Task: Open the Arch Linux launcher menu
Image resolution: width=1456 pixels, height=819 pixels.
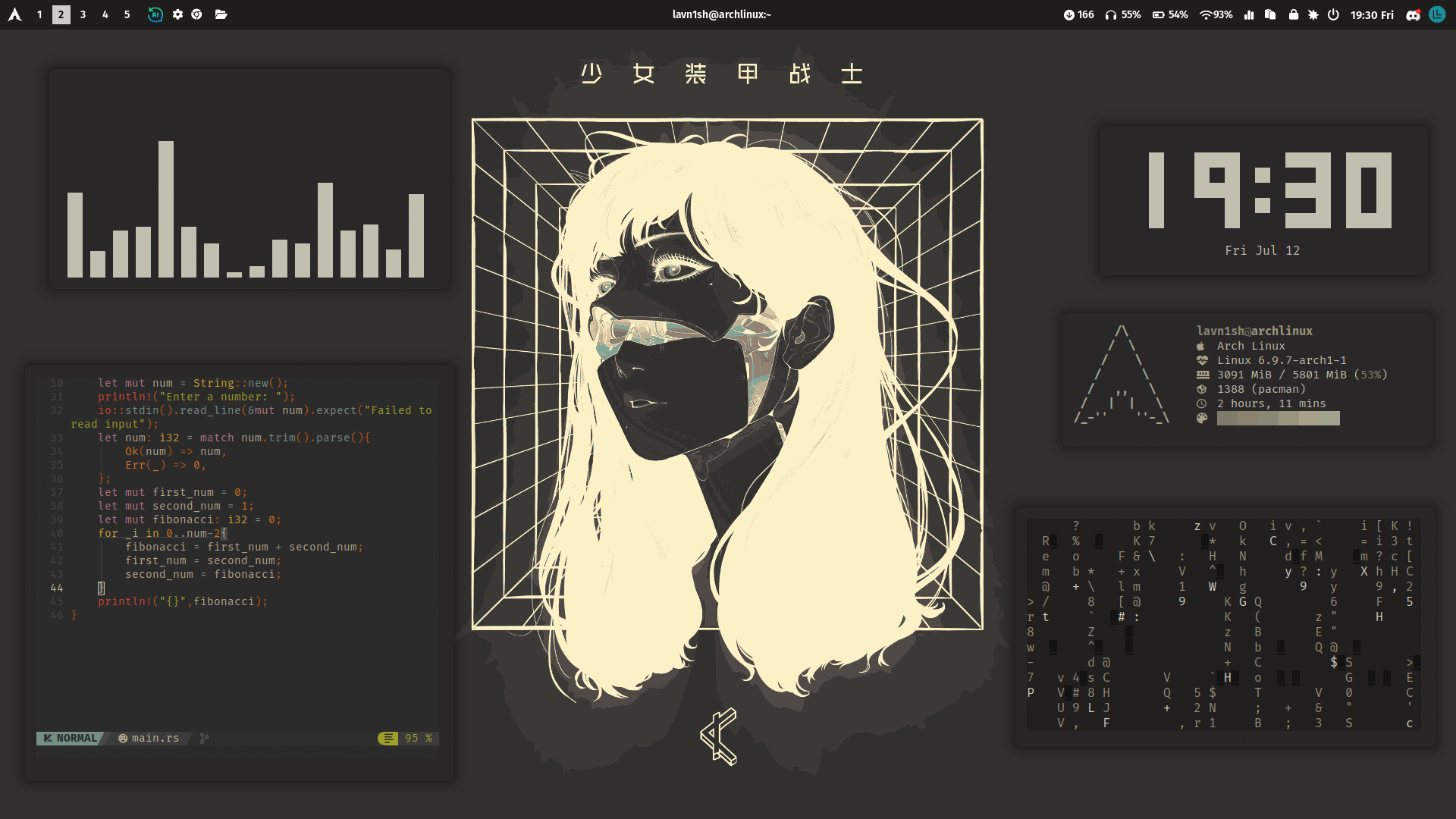Action: [x=14, y=14]
